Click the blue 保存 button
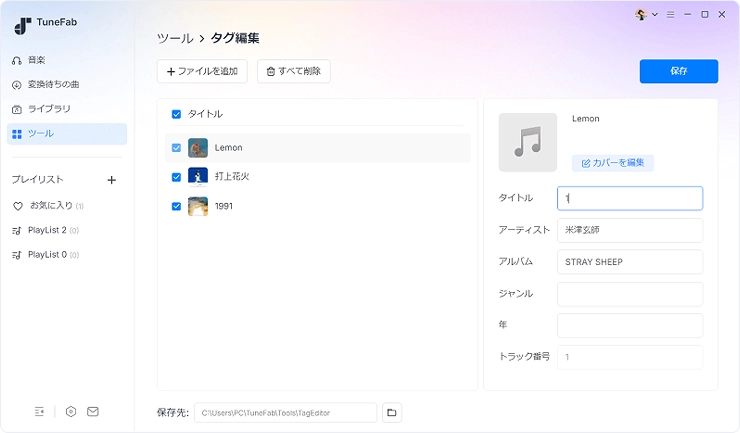740x433 pixels. pyautogui.click(x=679, y=71)
